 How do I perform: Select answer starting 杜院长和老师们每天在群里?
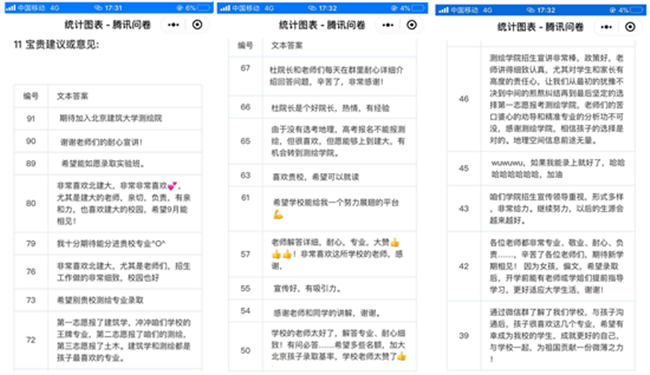pyautogui.click(x=336, y=76)
